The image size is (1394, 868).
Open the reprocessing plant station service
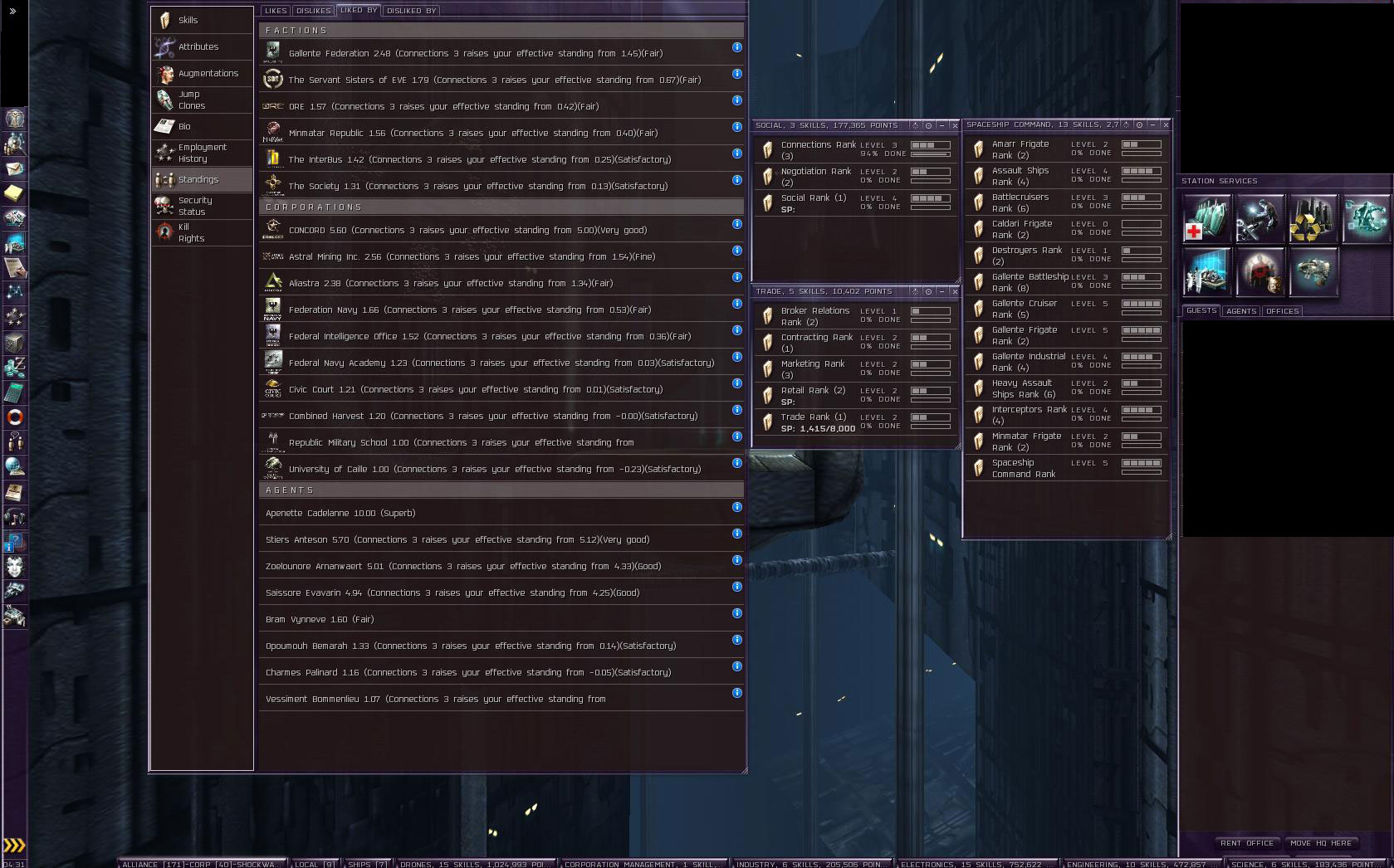[1313, 218]
